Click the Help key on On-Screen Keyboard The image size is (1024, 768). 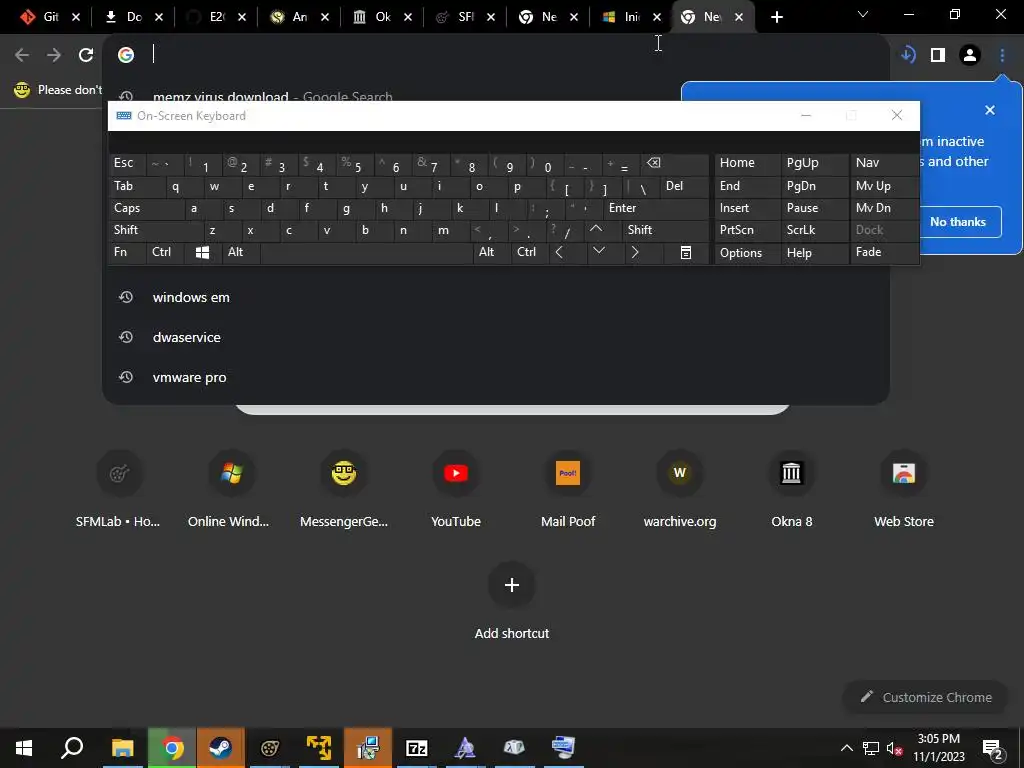coord(814,253)
